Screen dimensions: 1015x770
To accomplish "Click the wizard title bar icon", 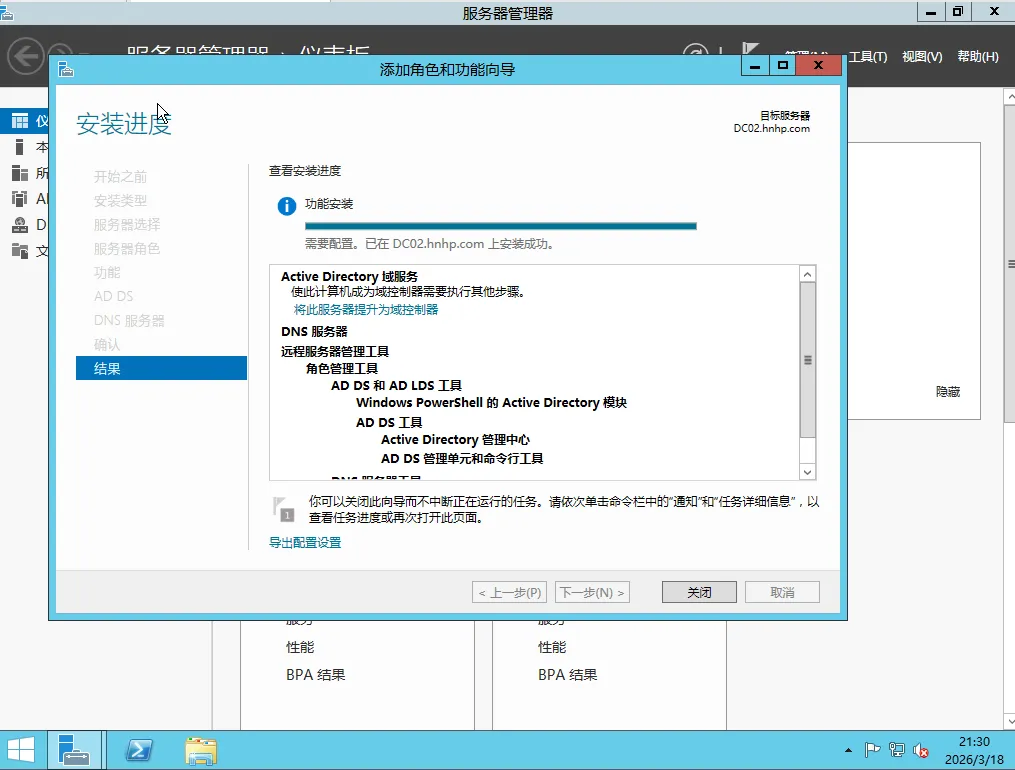I will [x=64, y=70].
